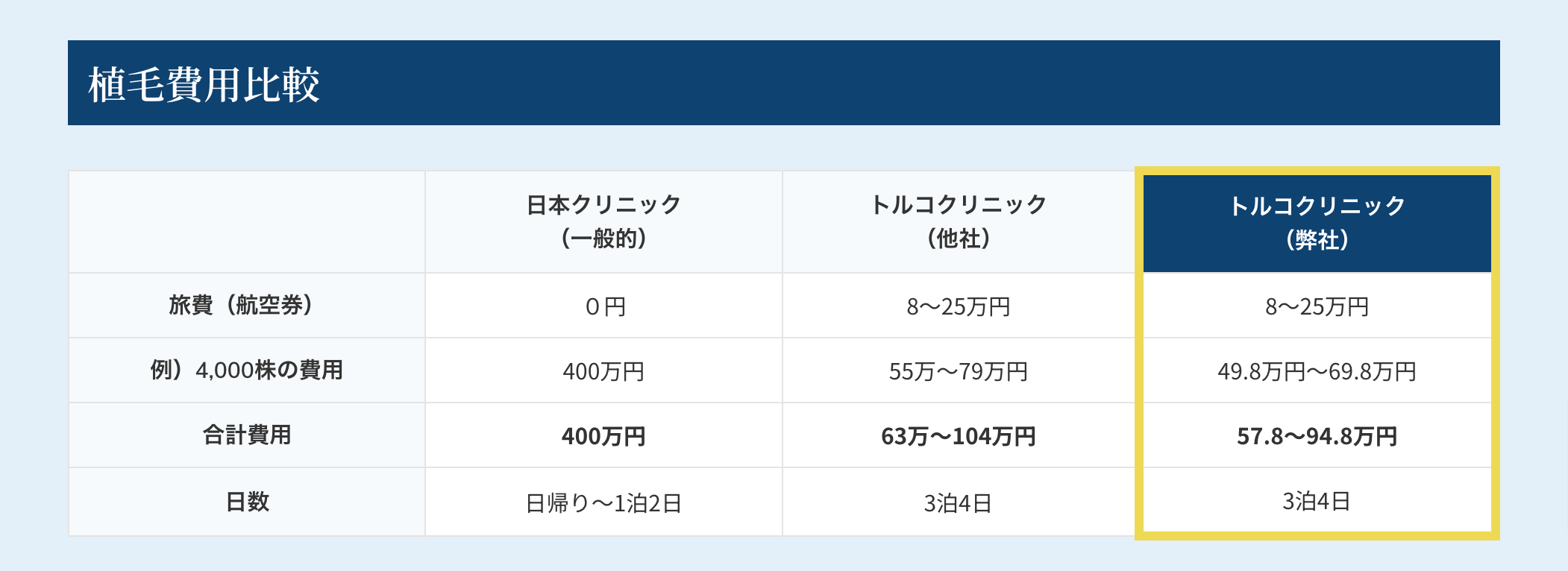Select the 49.8万円〜69.8万円 cell

point(1317,371)
